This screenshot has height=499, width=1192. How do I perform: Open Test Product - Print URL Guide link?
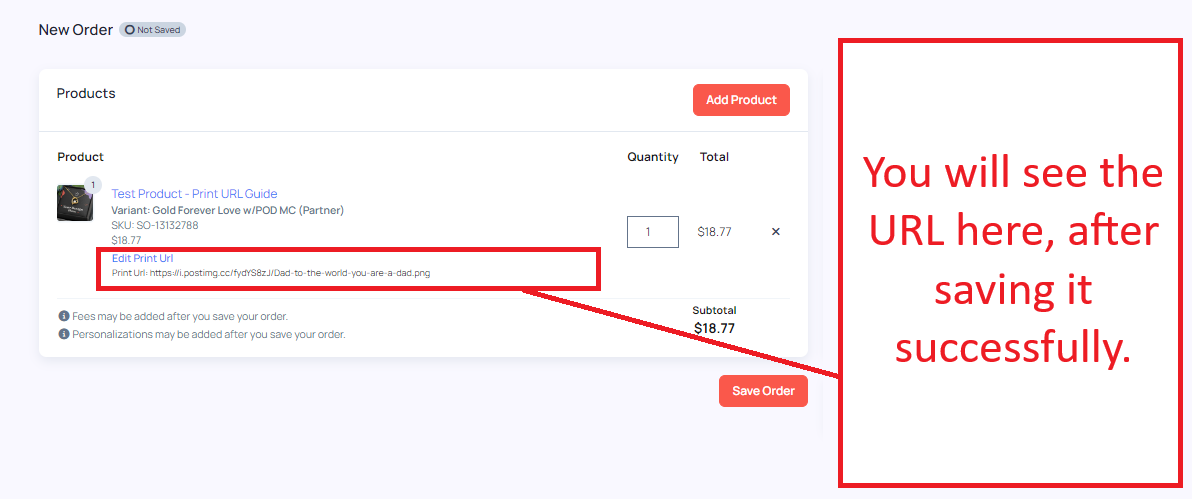click(195, 193)
